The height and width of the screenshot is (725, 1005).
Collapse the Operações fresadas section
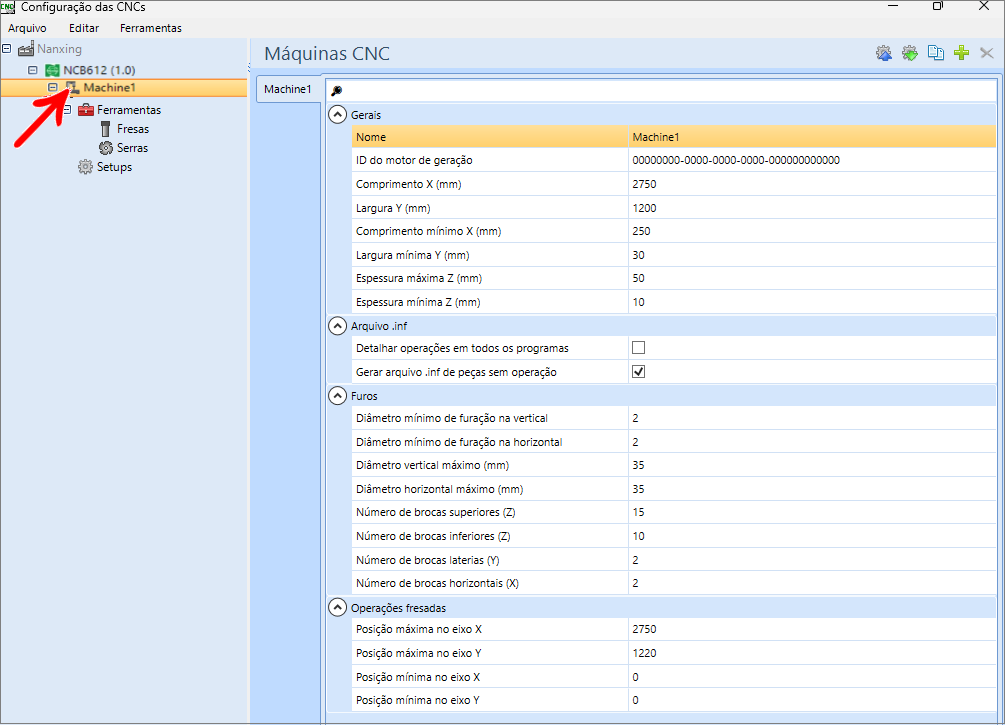click(x=338, y=608)
